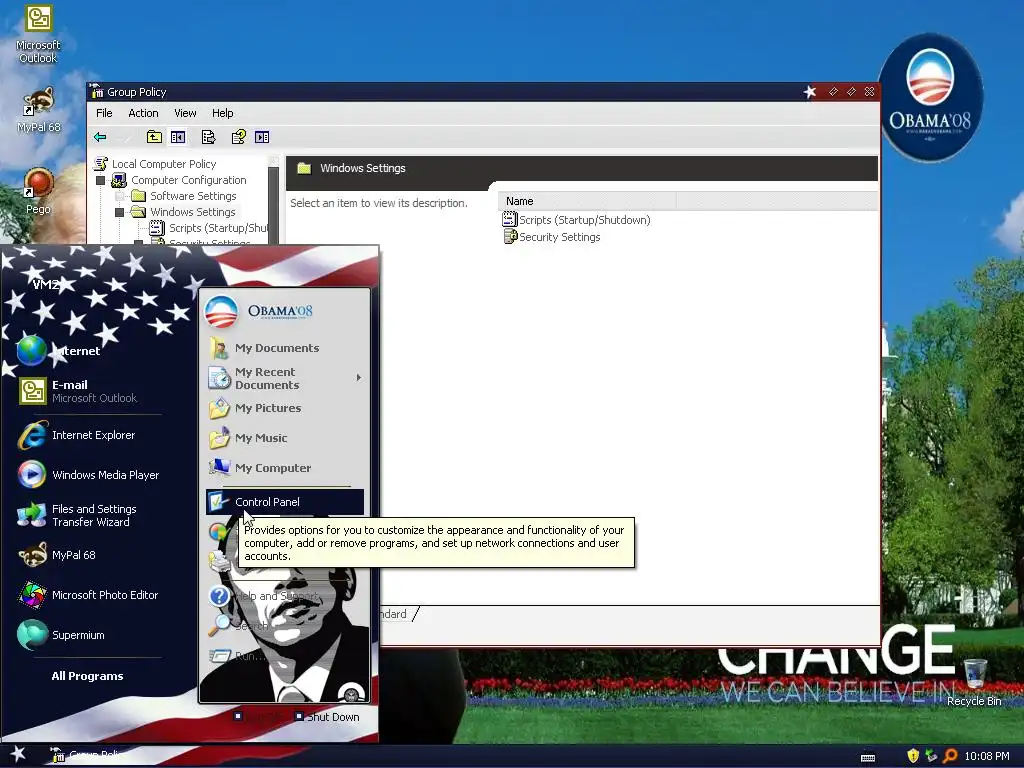Viewport: 1024px width, 768px height.
Task: Click the star Start button on taskbar
Action: (x=18, y=754)
